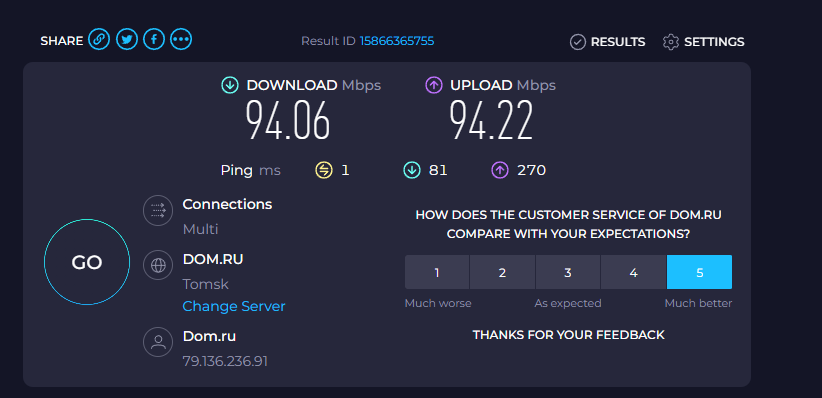Select rating 3 As expected
822x398 pixels.
(x=568, y=272)
